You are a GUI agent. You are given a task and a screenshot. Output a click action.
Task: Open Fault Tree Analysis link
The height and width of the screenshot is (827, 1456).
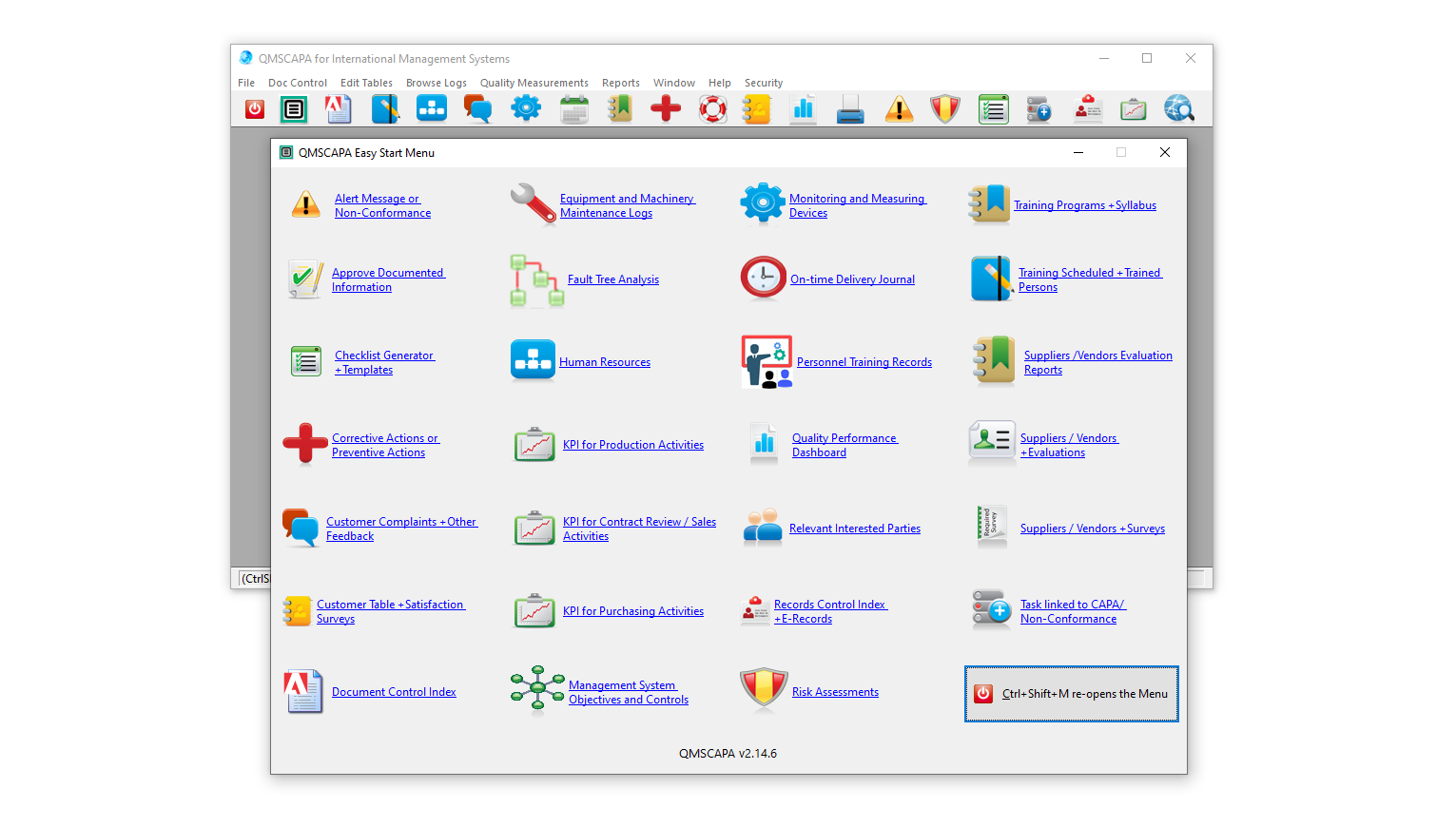612,279
